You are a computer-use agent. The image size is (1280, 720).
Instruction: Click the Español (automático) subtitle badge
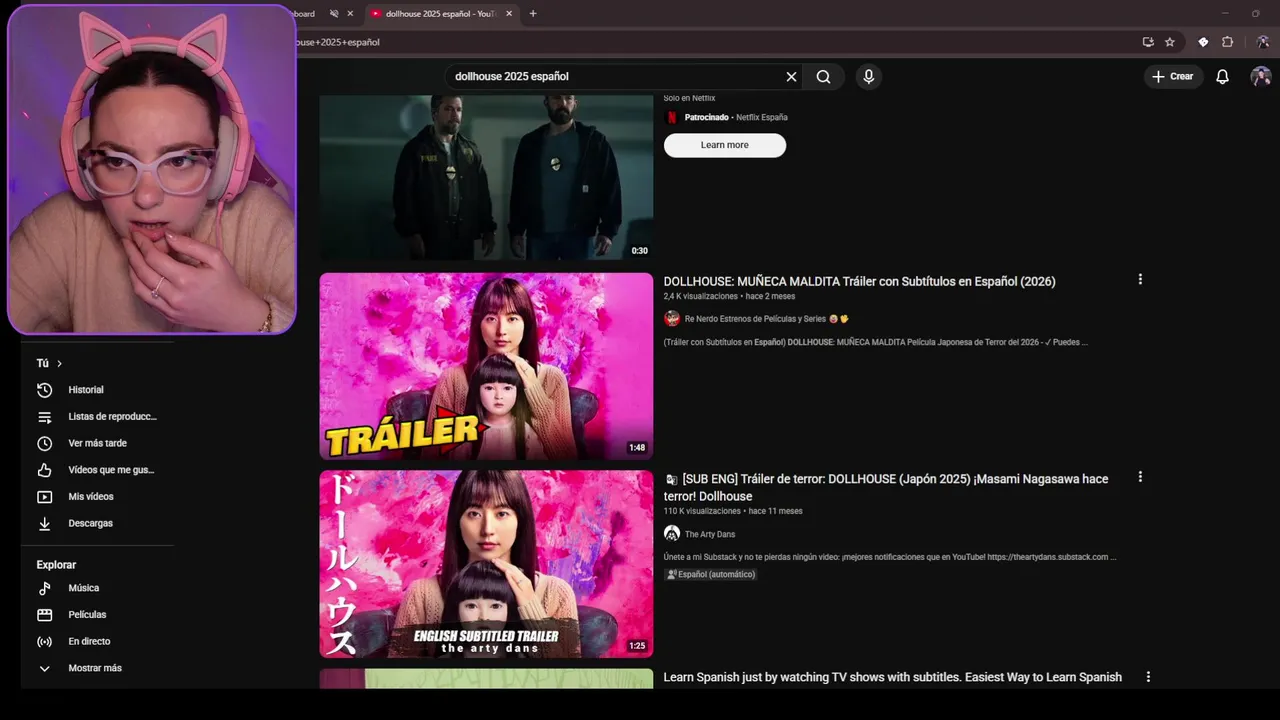pos(711,575)
